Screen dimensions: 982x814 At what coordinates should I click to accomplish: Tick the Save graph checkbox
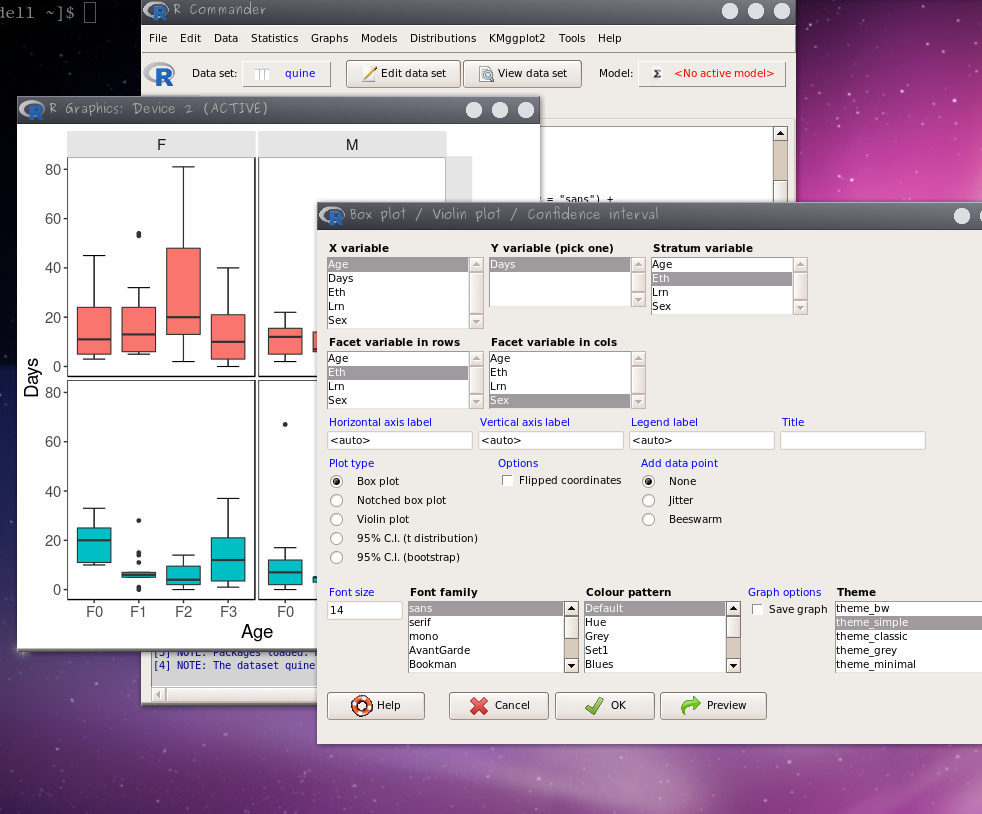pos(758,610)
